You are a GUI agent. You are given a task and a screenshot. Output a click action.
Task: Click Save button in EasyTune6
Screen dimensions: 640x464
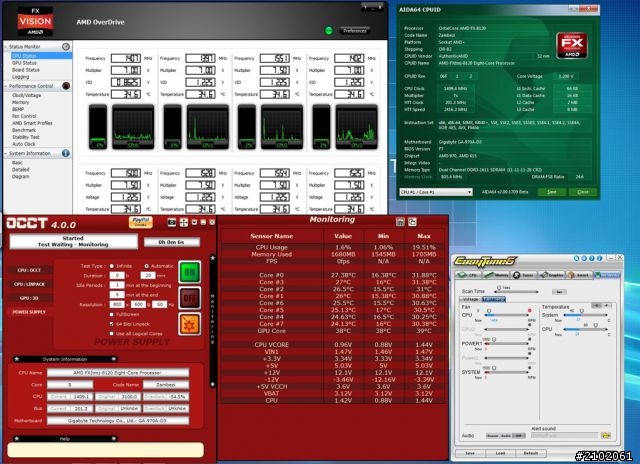coord(470,453)
